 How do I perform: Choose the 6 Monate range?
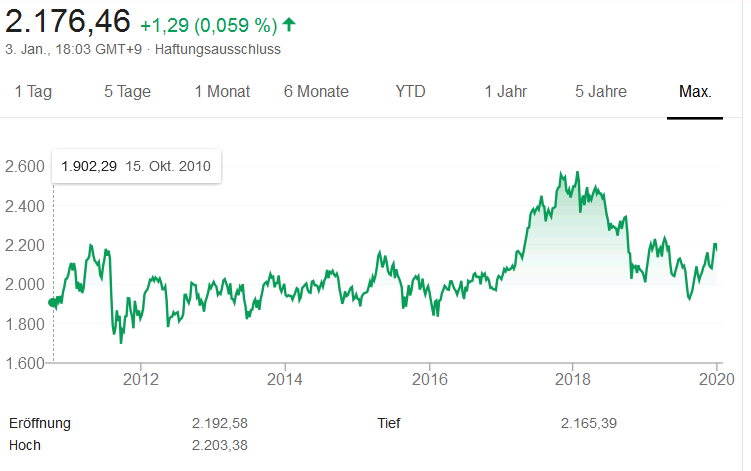316,92
